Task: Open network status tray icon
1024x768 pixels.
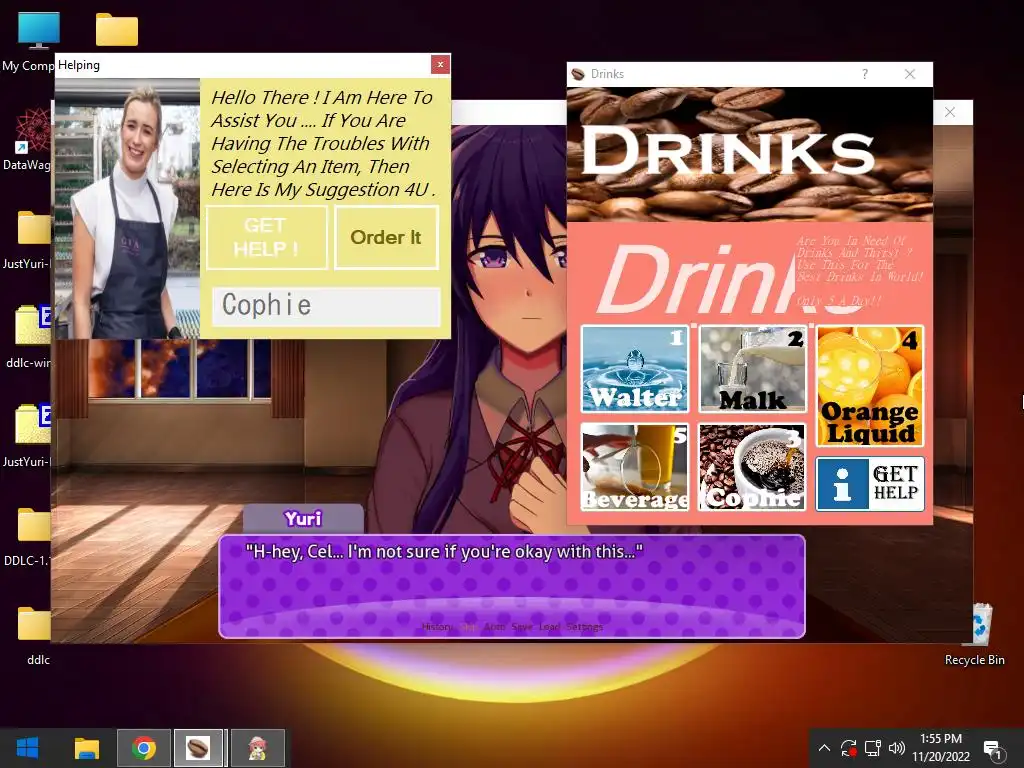Action: [872, 748]
